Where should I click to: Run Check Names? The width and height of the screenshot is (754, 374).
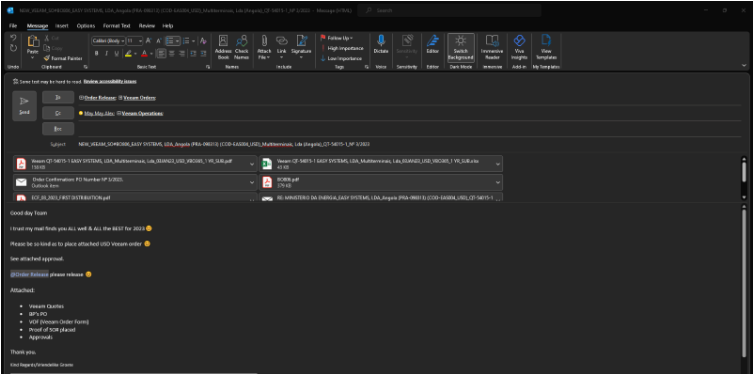[241, 47]
